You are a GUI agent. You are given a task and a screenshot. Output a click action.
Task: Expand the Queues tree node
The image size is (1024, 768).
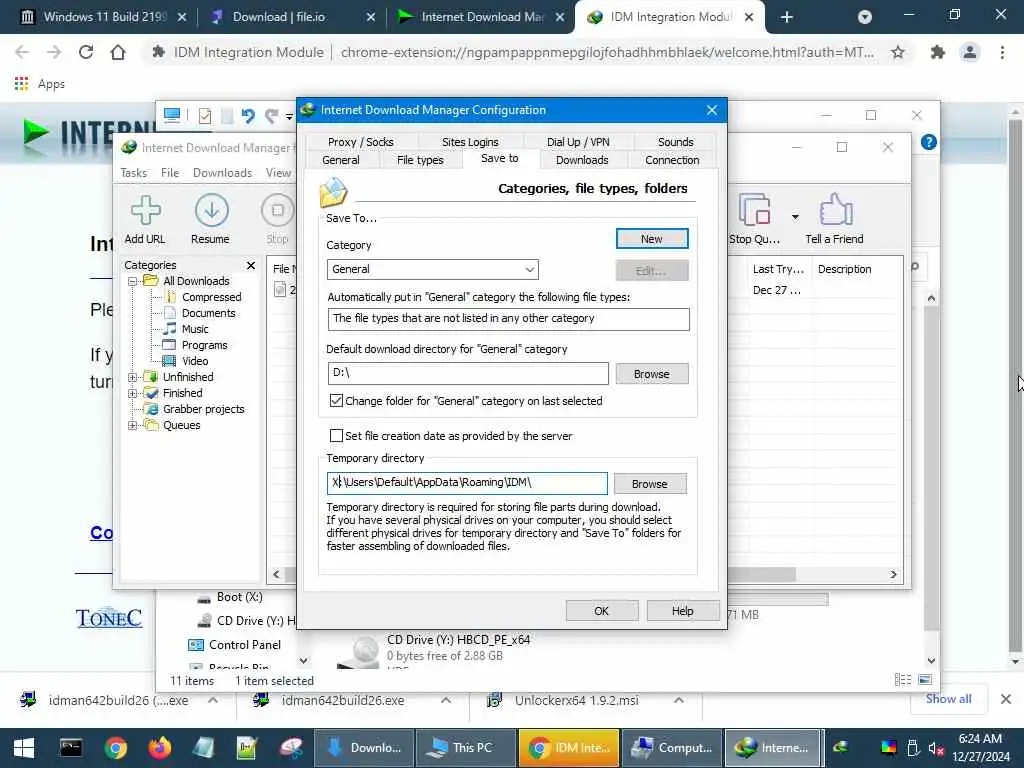pyautogui.click(x=133, y=425)
